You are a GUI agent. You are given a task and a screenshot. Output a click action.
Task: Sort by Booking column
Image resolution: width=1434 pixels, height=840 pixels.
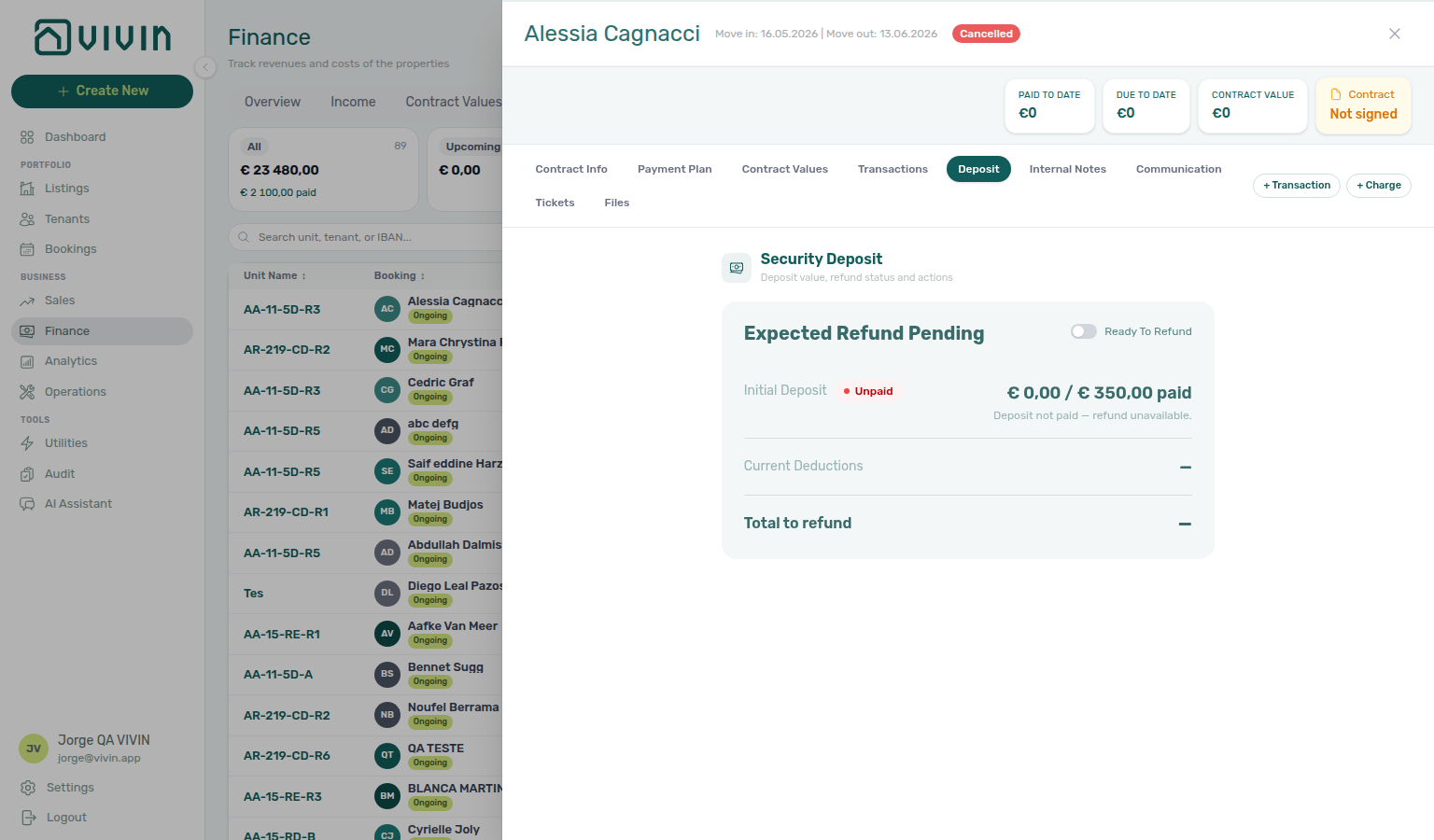[400, 275]
